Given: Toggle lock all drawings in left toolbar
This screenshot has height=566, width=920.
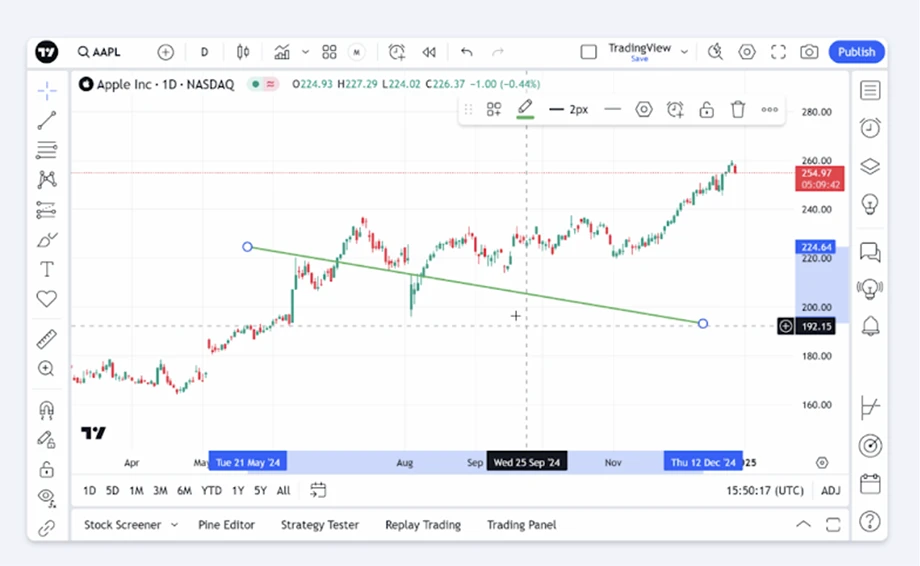Looking at the screenshot, I should pyautogui.click(x=46, y=469).
